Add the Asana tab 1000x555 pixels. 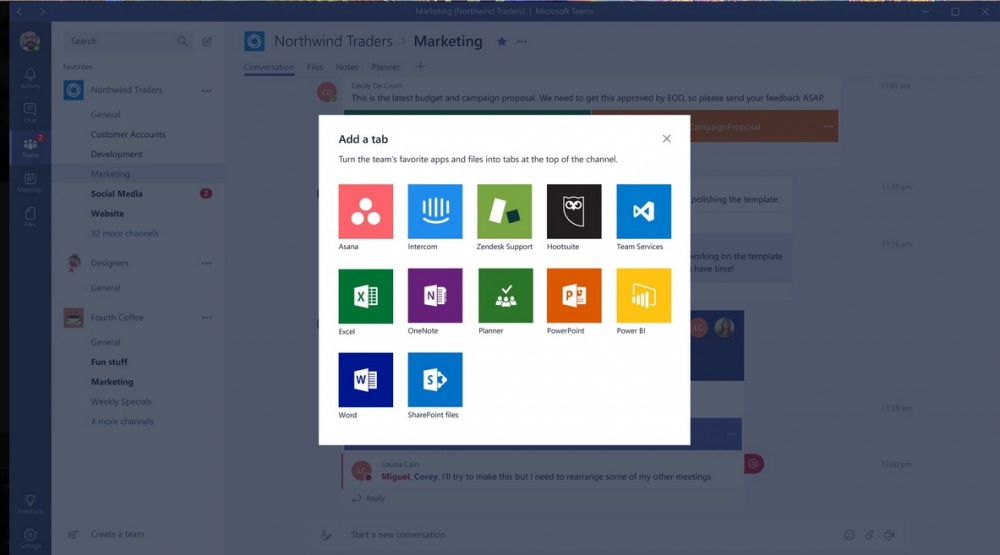365,211
